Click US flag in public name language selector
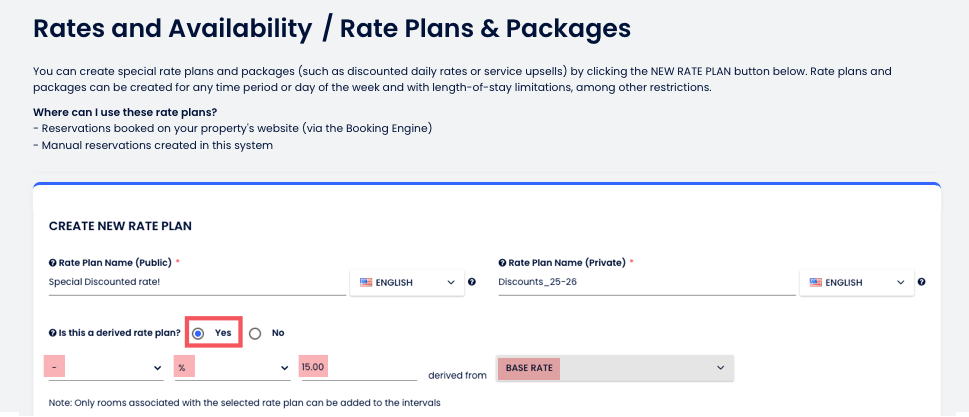This screenshot has height=417, width=969. pyautogui.click(x=364, y=283)
